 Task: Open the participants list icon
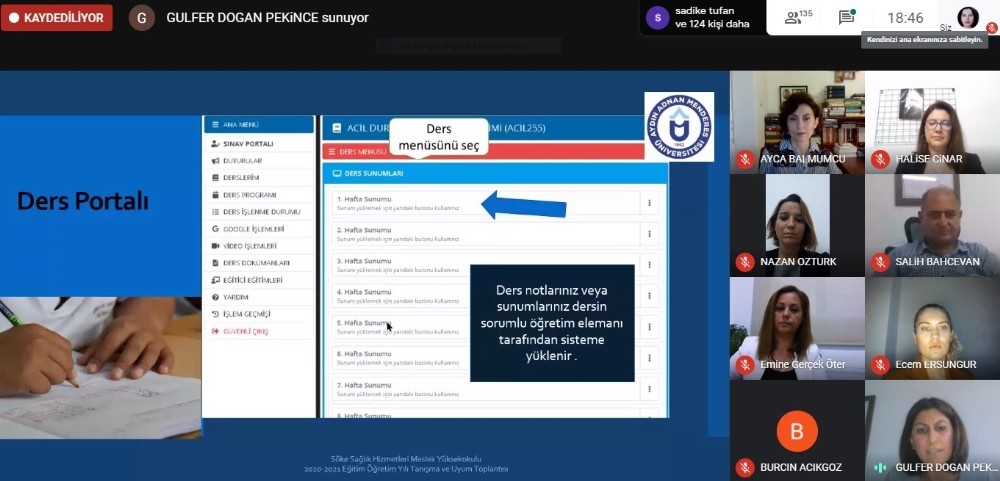[x=798, y=17]
